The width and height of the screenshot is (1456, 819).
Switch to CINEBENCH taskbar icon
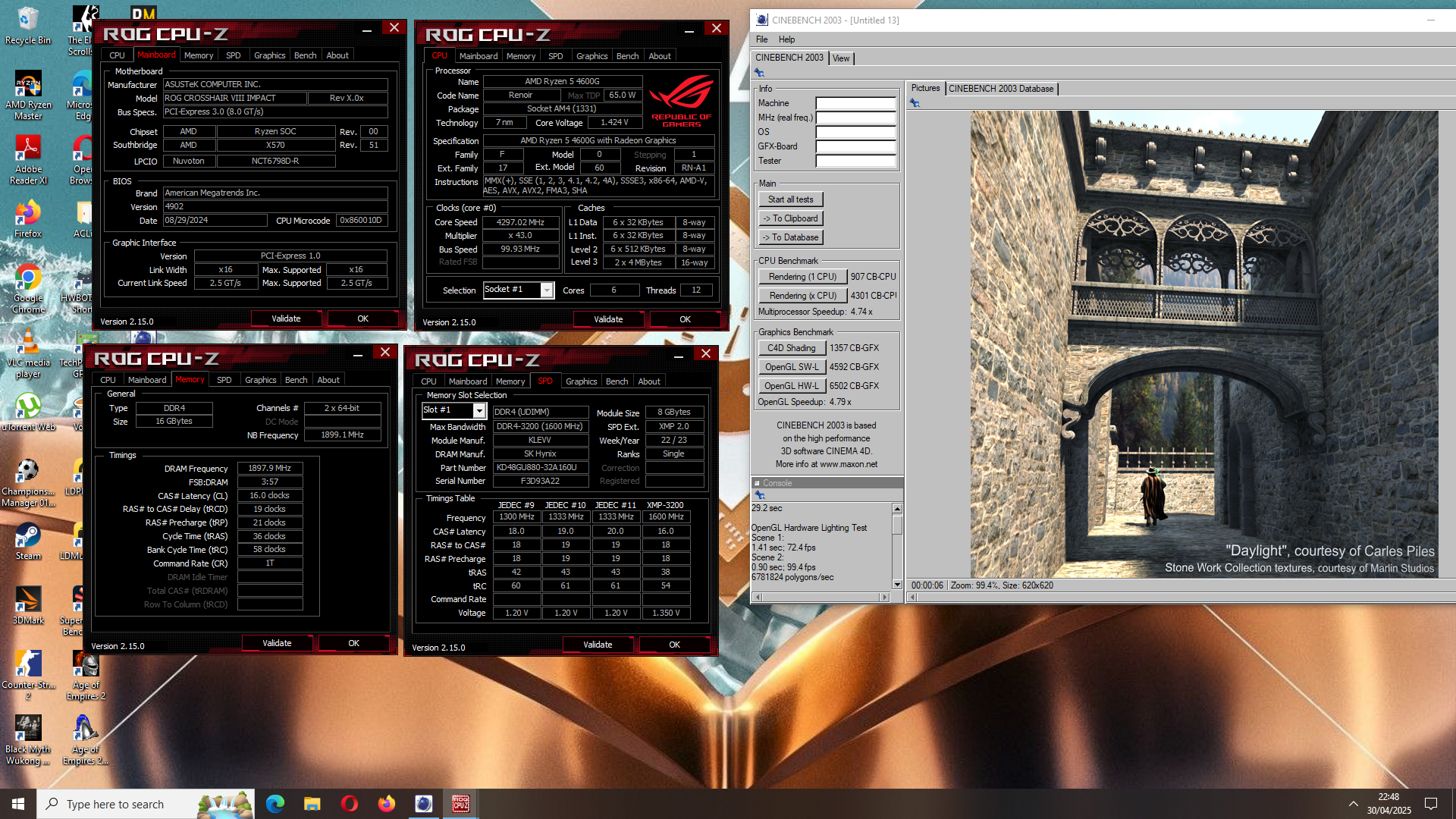(x=423, y=804)
